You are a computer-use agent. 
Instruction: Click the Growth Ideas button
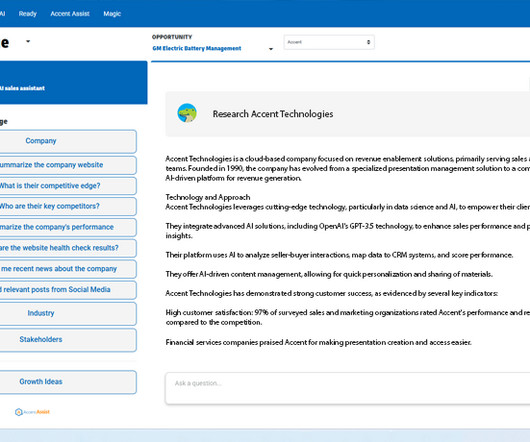coord(68,382)
